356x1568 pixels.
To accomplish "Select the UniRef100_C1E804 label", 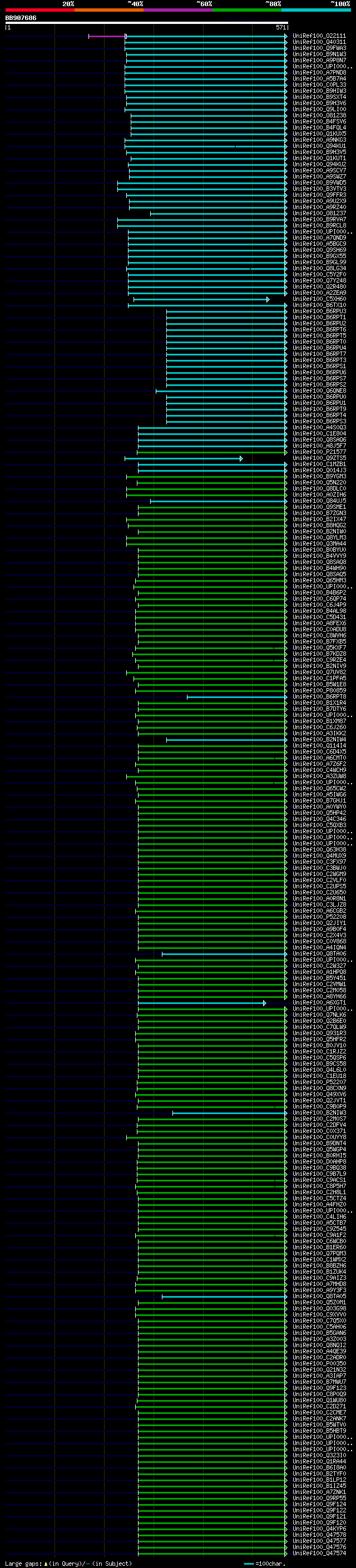I will pyautogui.click(x=319, y=433).
